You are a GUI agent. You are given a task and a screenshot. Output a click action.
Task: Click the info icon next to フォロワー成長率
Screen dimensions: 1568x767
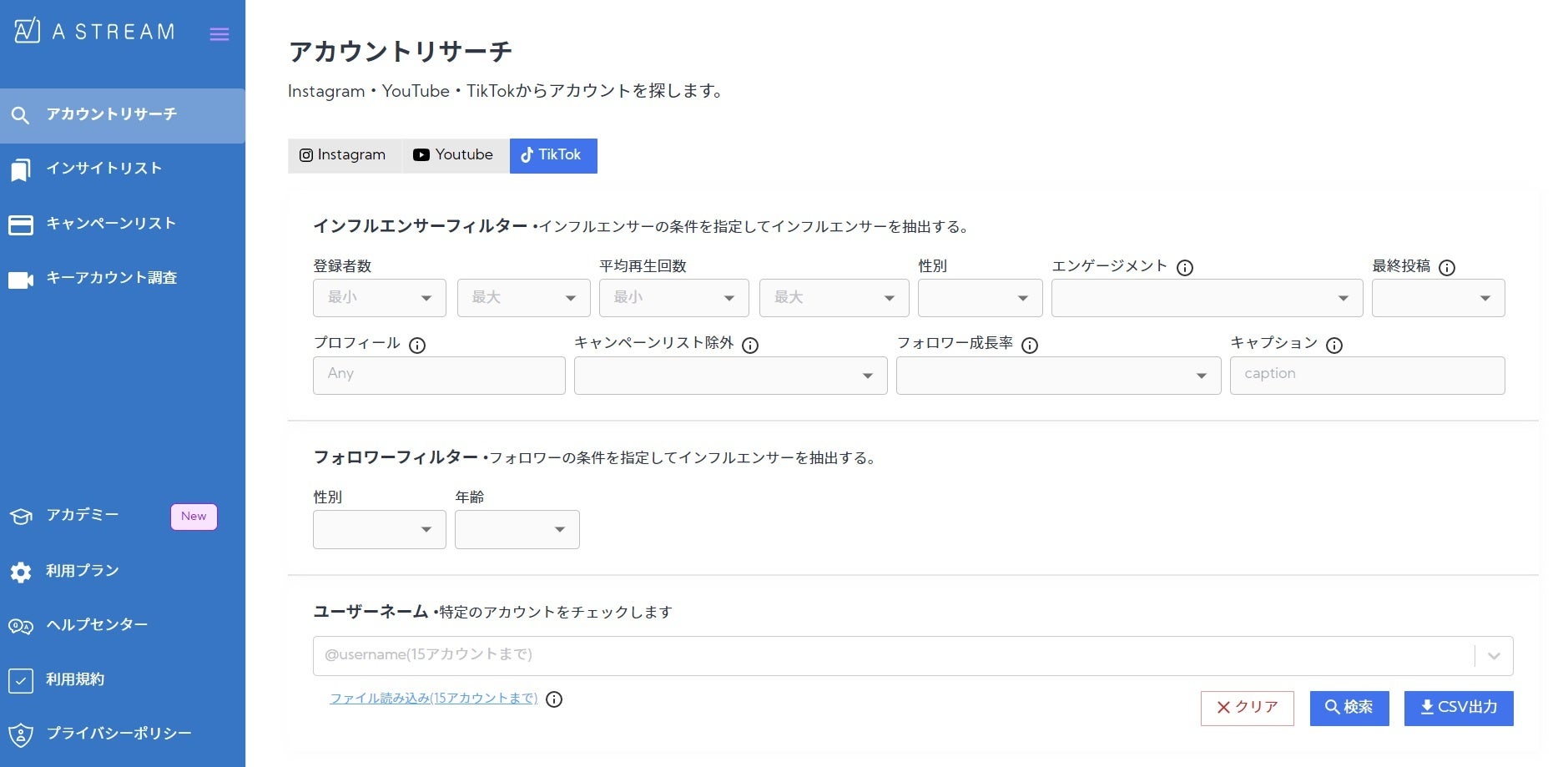click(x=1030, y=346)
